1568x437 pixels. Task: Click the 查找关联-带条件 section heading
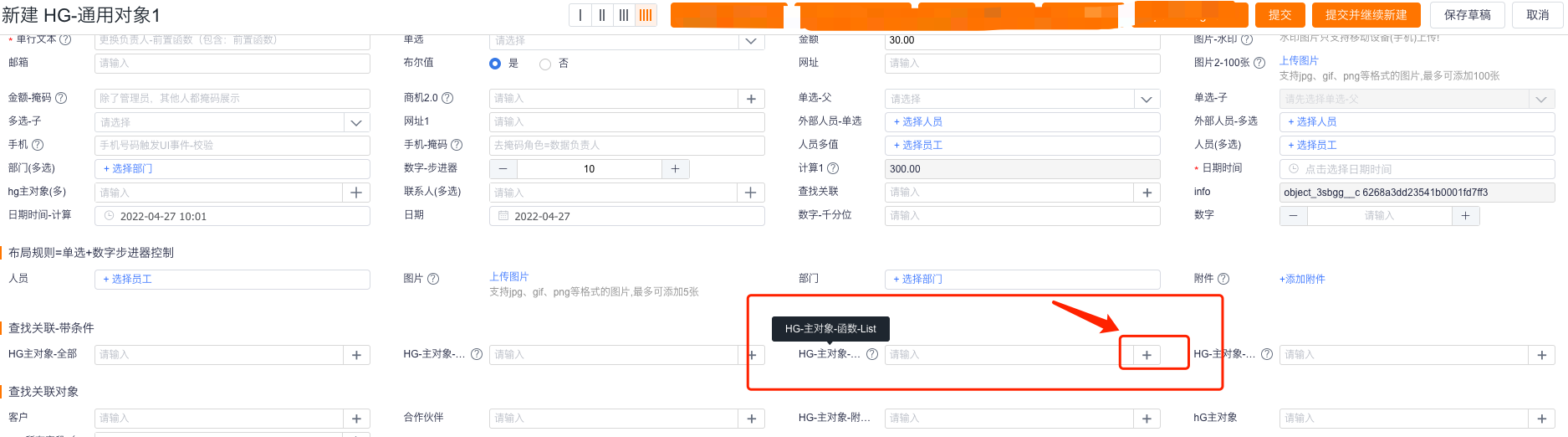pos(51,328)
